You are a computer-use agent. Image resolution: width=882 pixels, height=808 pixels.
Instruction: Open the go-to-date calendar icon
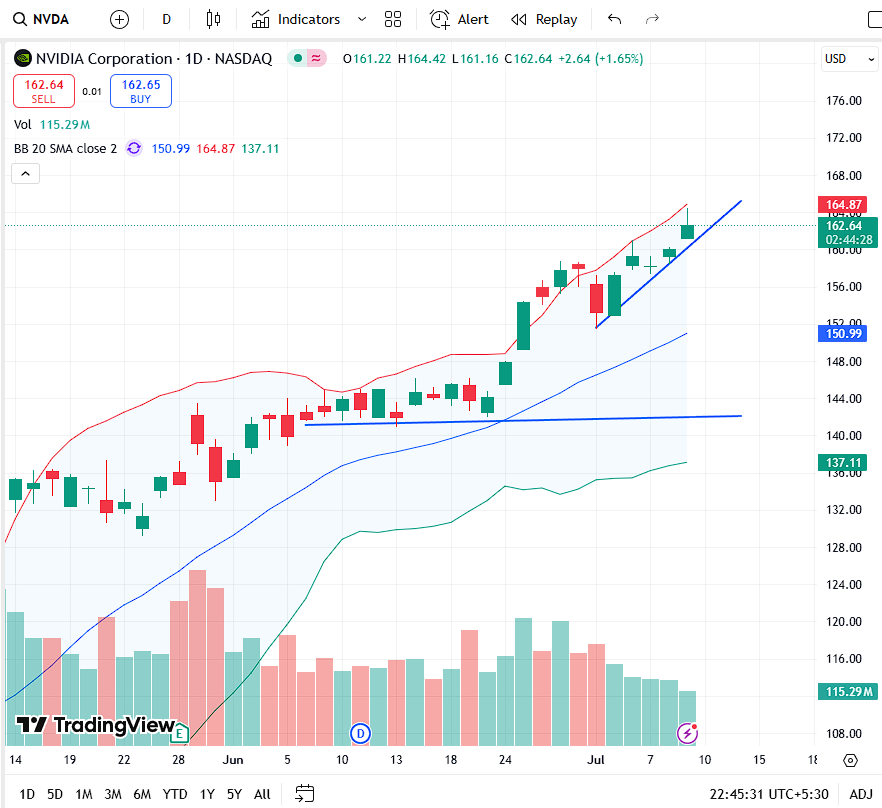(304, 793)
